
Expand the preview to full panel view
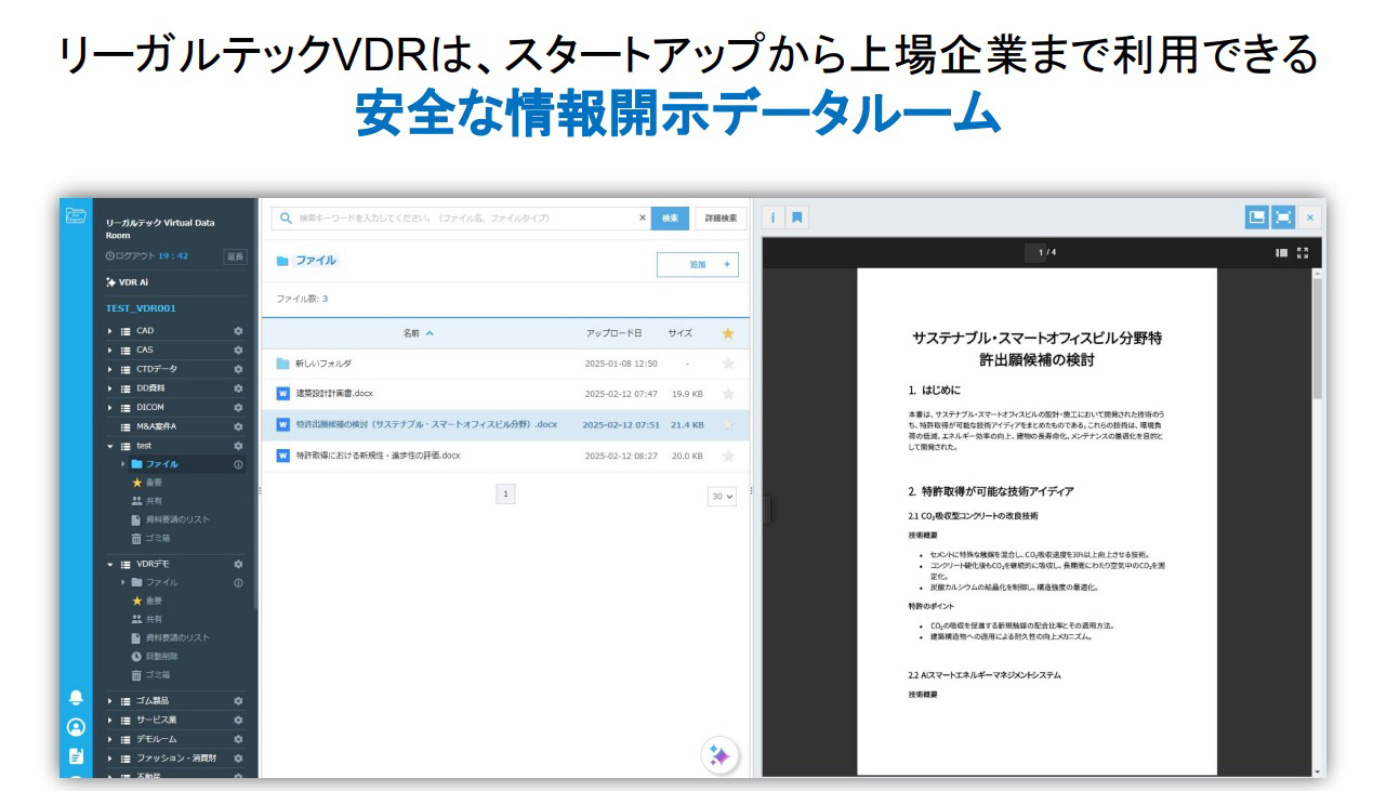(1283, 217)
